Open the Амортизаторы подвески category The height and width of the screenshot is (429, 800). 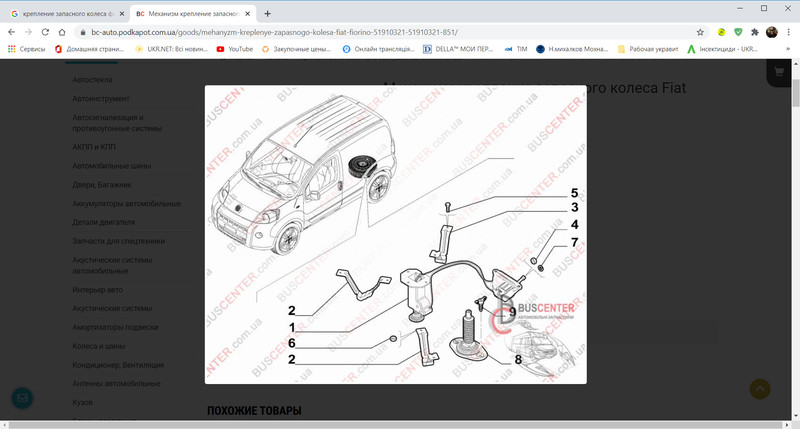115,327
